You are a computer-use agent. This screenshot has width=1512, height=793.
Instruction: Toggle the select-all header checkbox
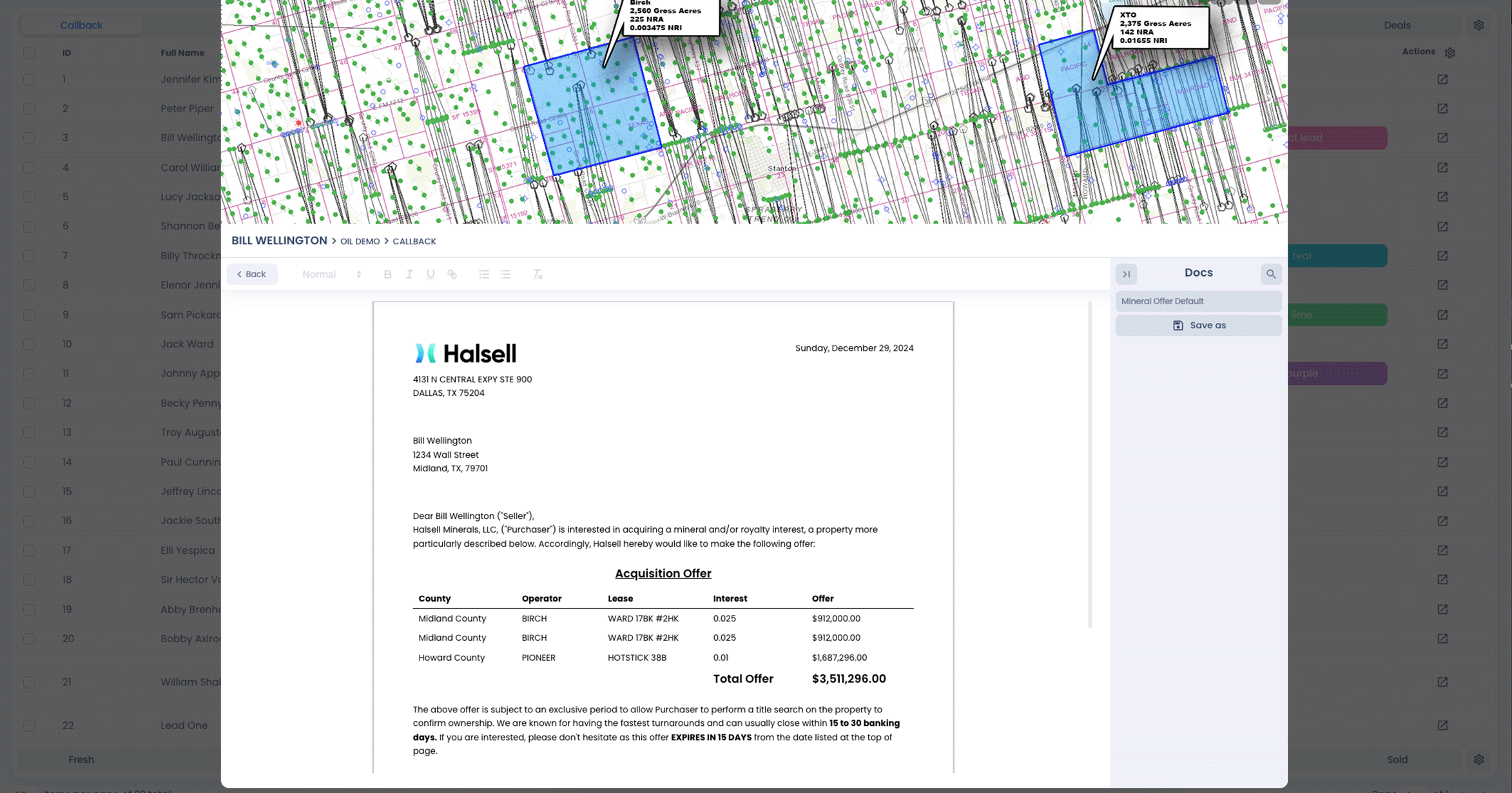pyautogui.click(x=29, y=53)
